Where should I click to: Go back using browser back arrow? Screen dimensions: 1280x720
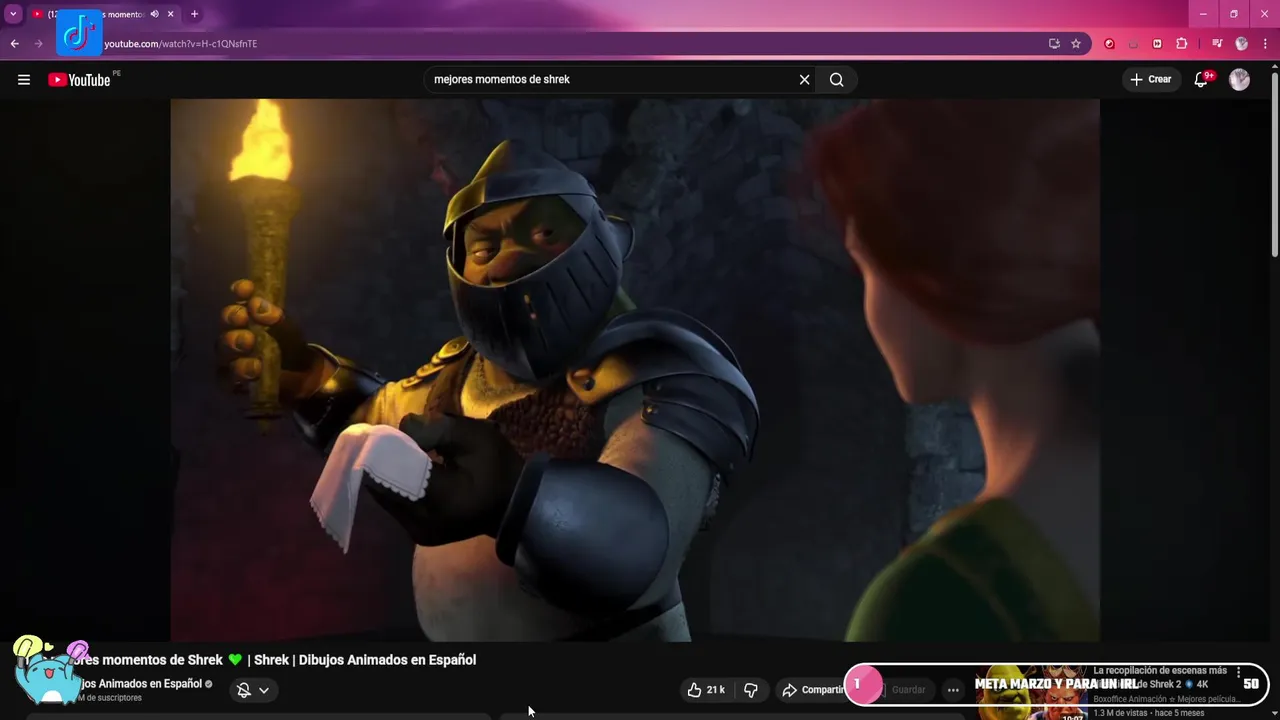[x=14, y=44]
